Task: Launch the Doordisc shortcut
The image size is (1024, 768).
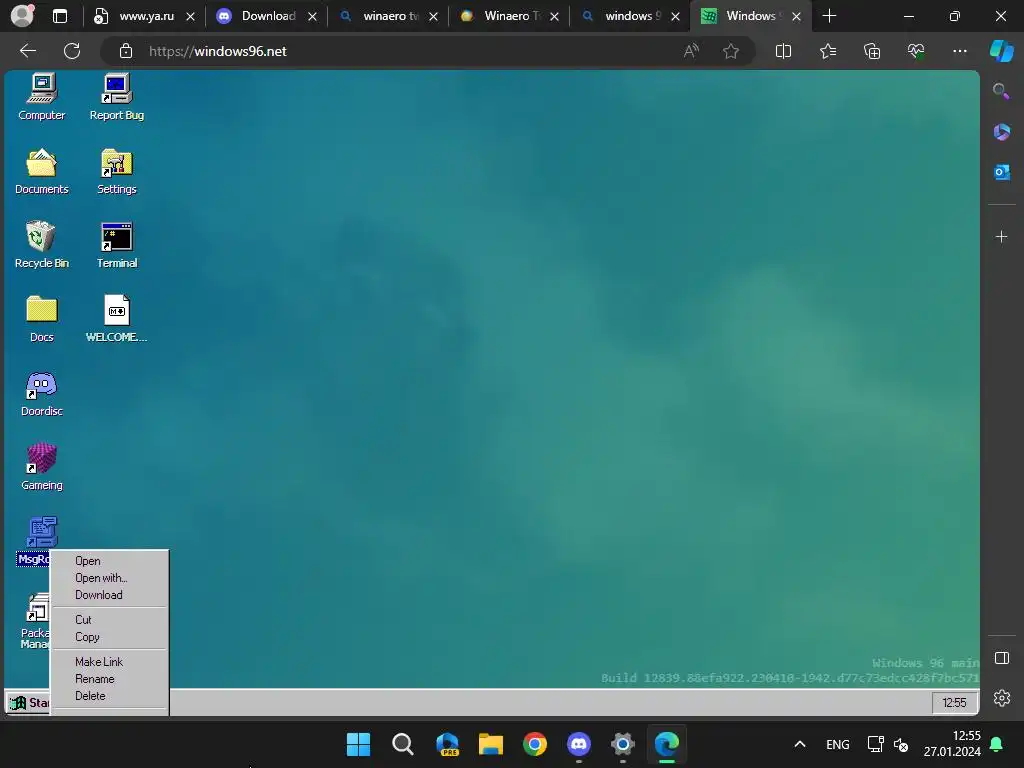Action: 42,393
